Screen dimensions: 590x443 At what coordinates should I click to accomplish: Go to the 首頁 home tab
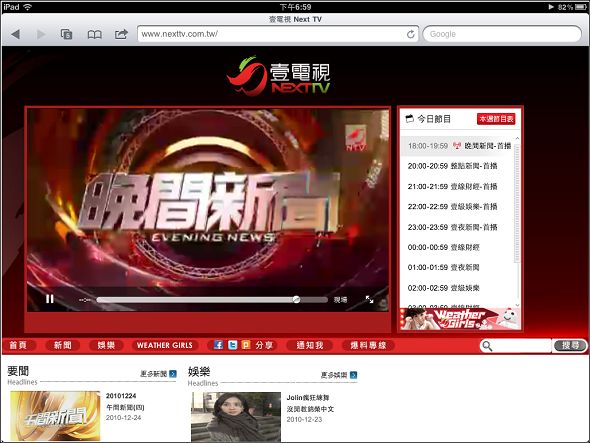(18, 345)
